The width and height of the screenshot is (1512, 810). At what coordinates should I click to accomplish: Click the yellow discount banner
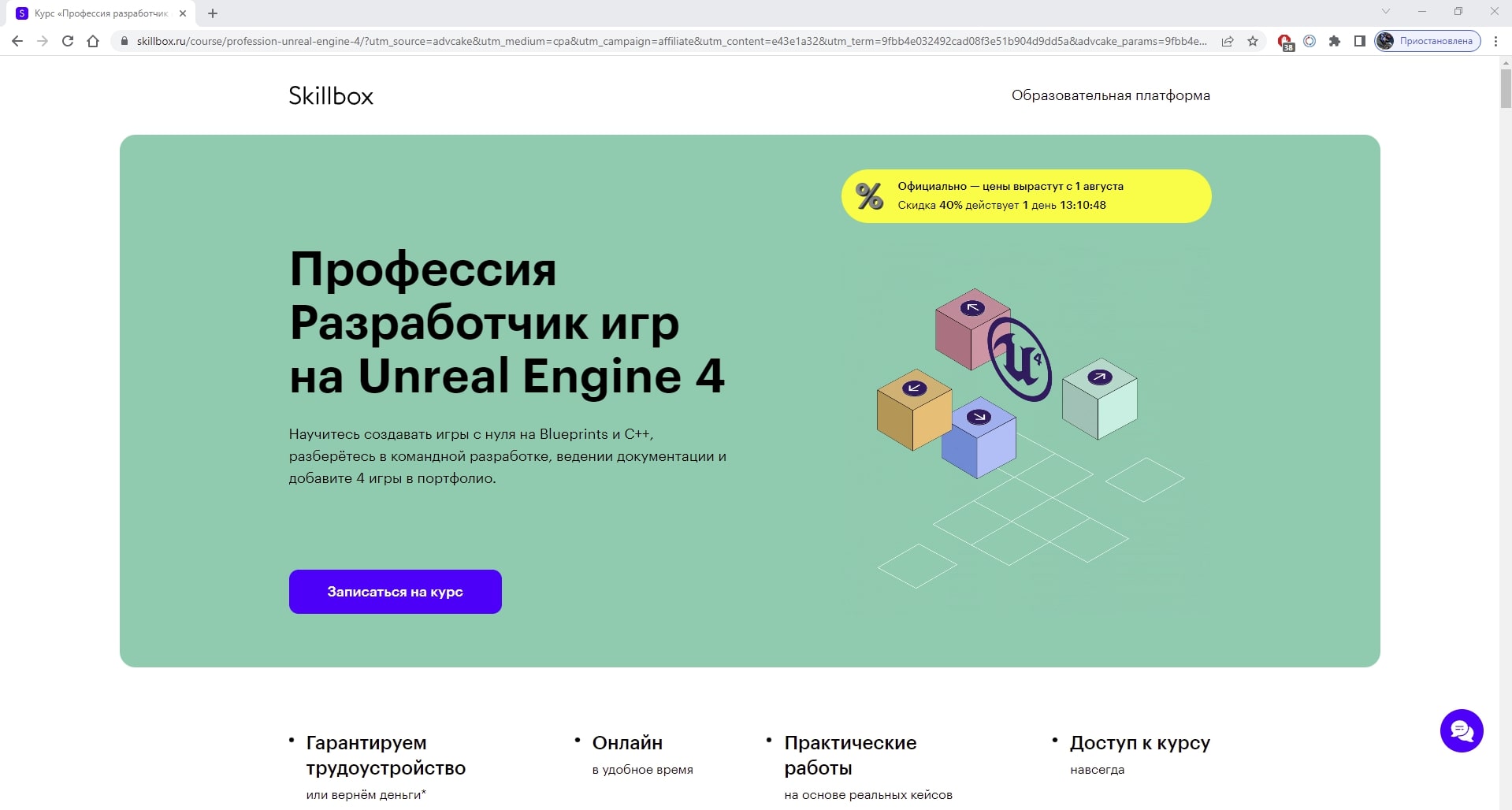click(x=1027, y=196)
